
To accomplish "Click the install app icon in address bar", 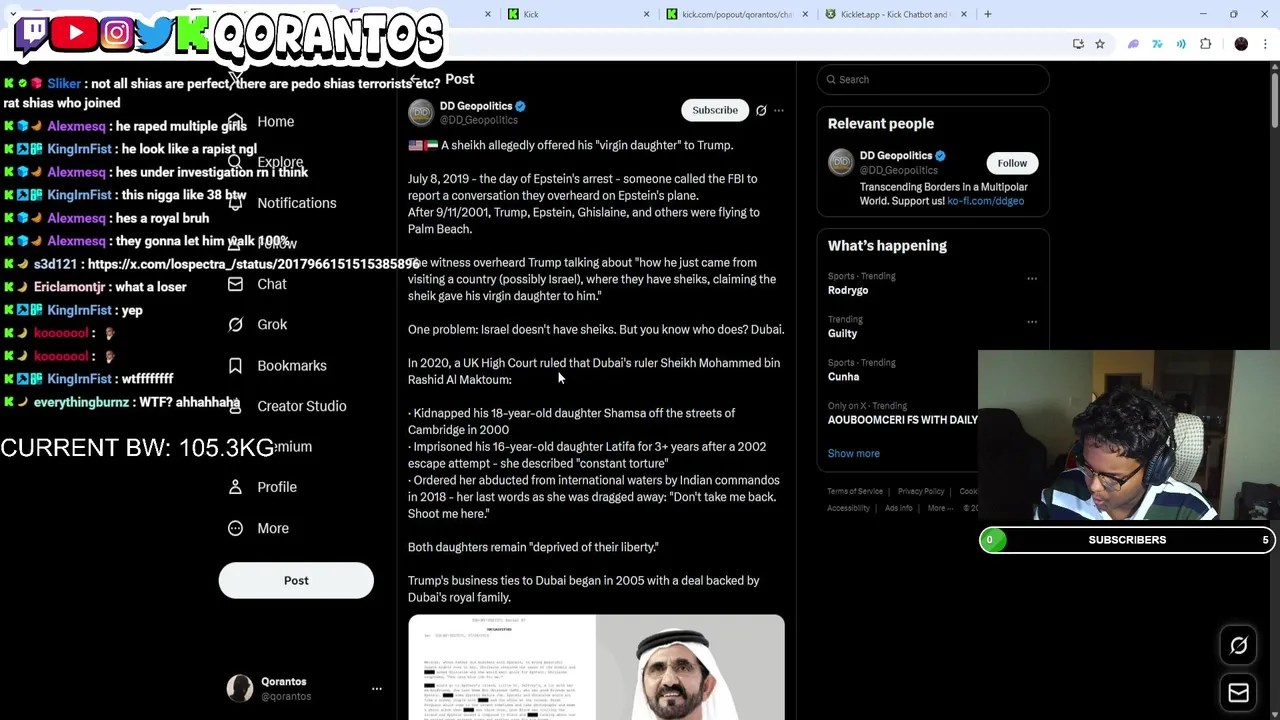I will (1078, 44).
